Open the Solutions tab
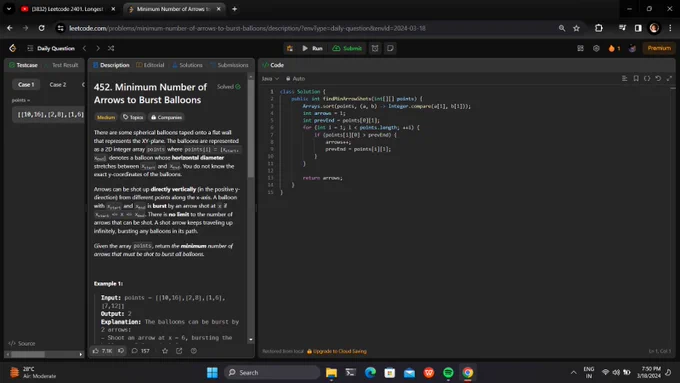The height and width of the screenshot is (383, 680). point(187,65)
